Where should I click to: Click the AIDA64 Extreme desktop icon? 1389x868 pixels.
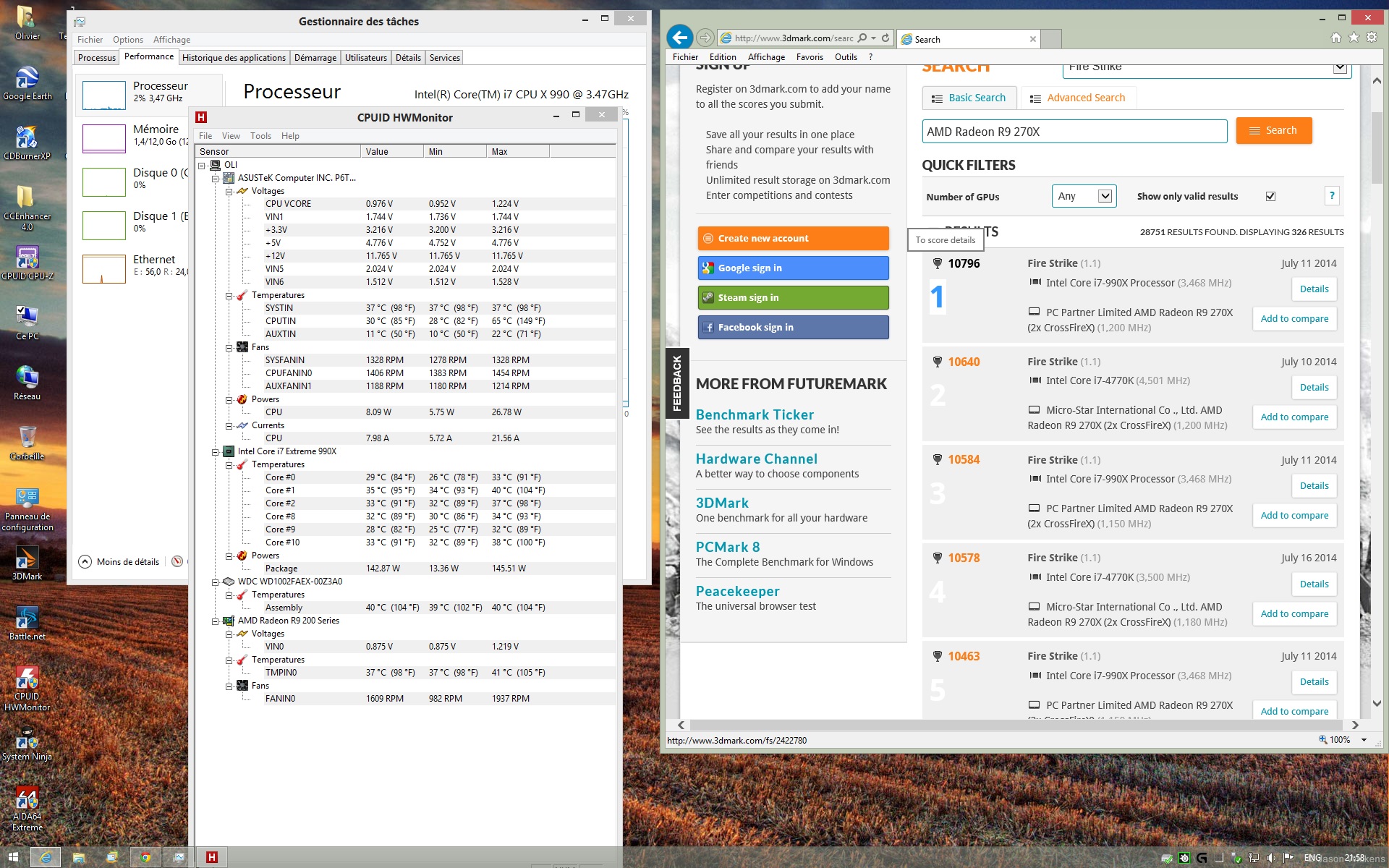coord(25,805)
